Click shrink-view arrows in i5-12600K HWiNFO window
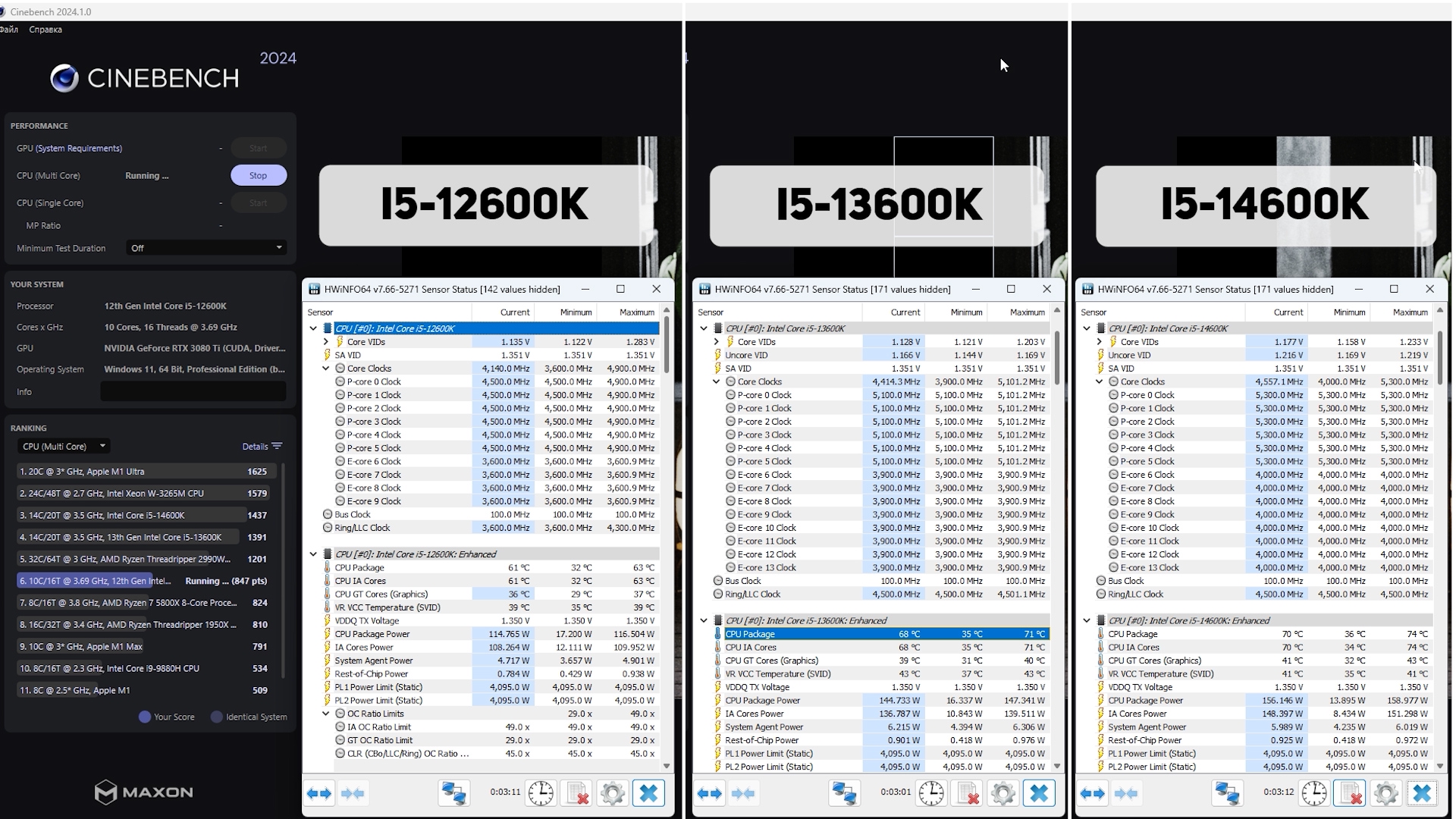Viewport: 1456px width, 819px height. click(x=353, y=793)
